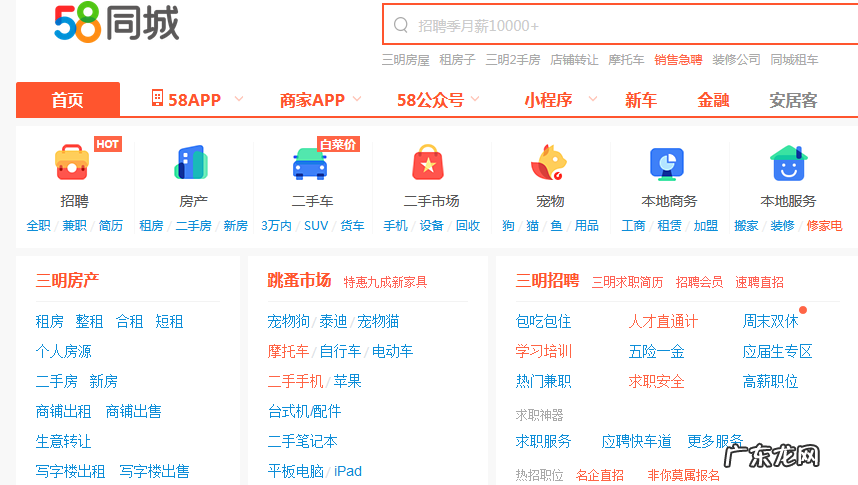The width and height of the screenshot is (858, 485).
Task: Open the 三明房产 section heading
Action: [x=67, y=280]
